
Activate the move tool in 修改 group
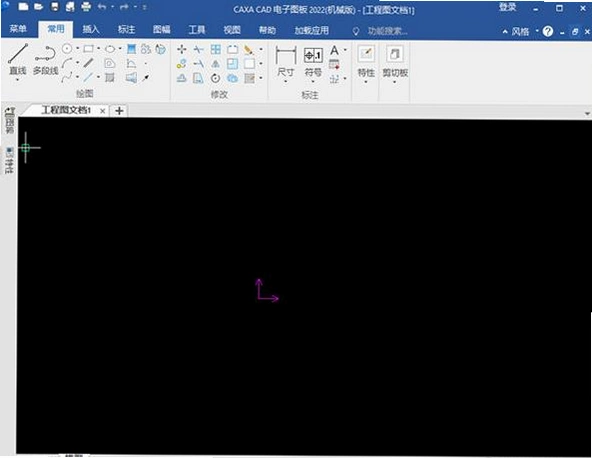pyautogui.click(x=182, y=49)
